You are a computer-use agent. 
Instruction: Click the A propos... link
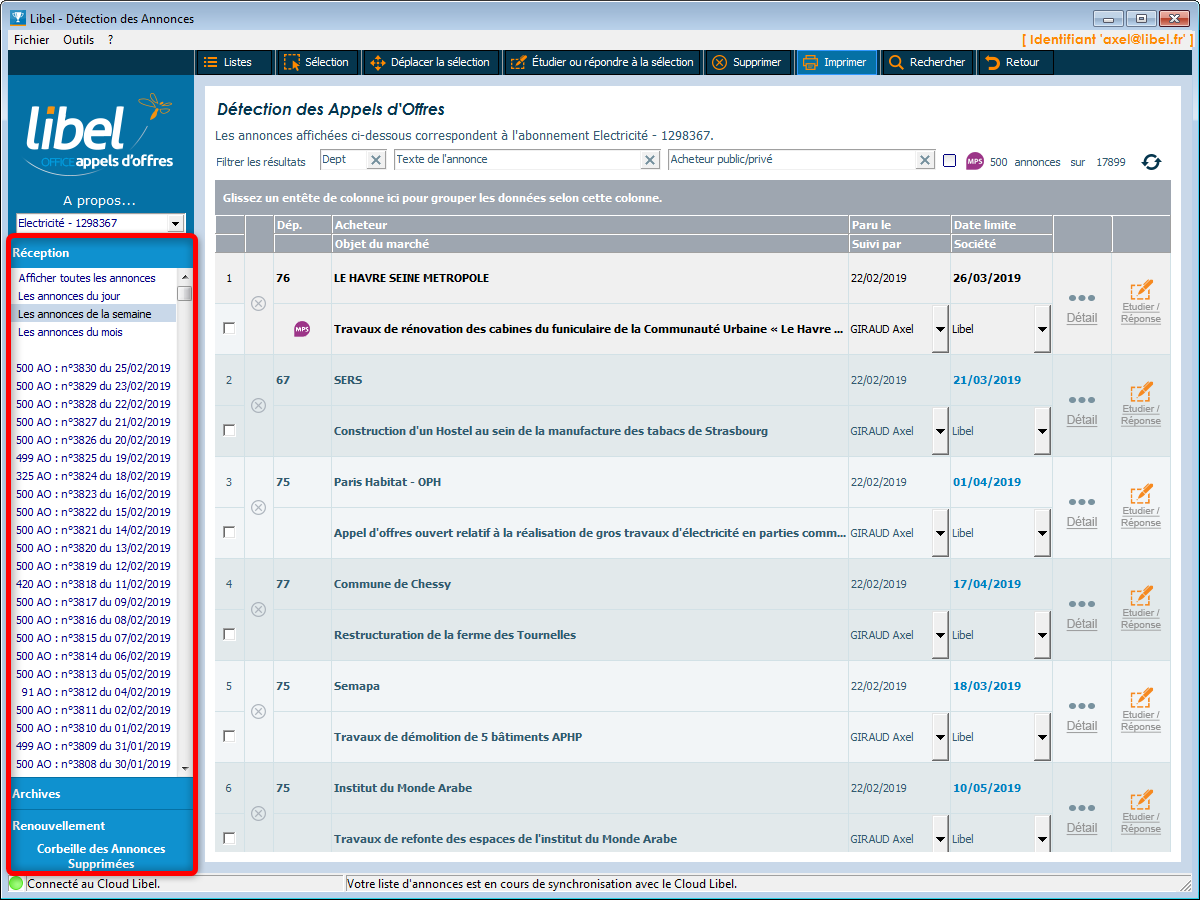99,200
